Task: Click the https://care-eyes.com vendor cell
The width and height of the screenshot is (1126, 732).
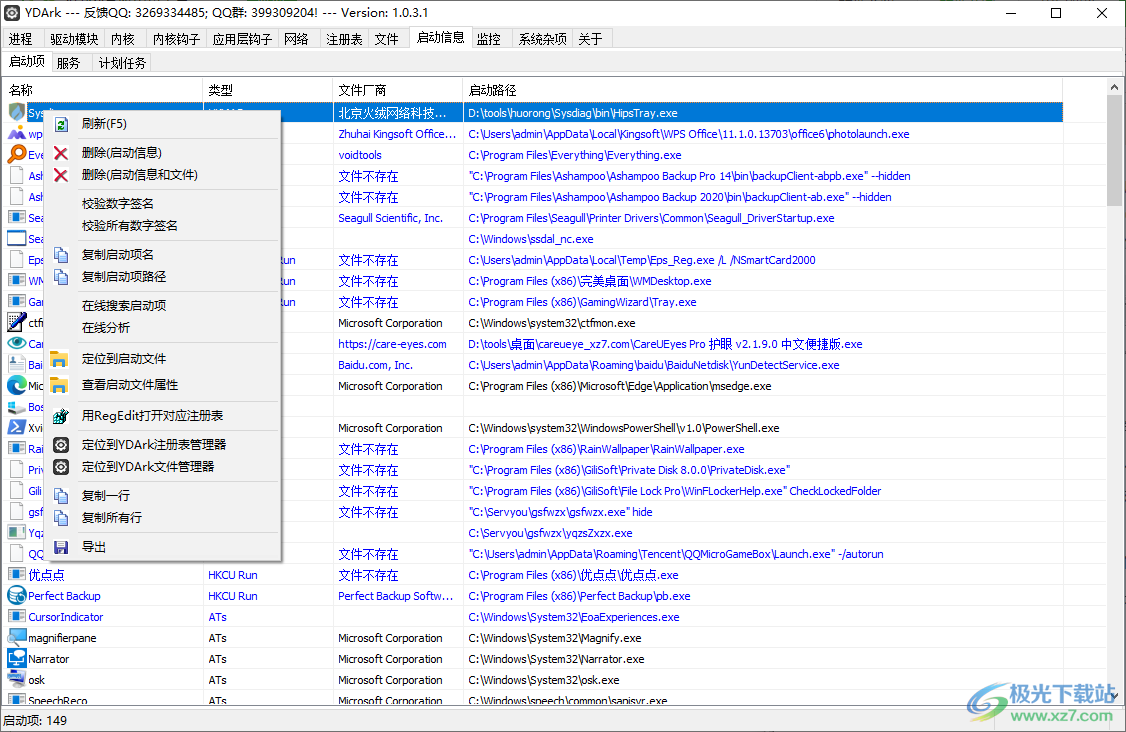Action: coord(392,344)
